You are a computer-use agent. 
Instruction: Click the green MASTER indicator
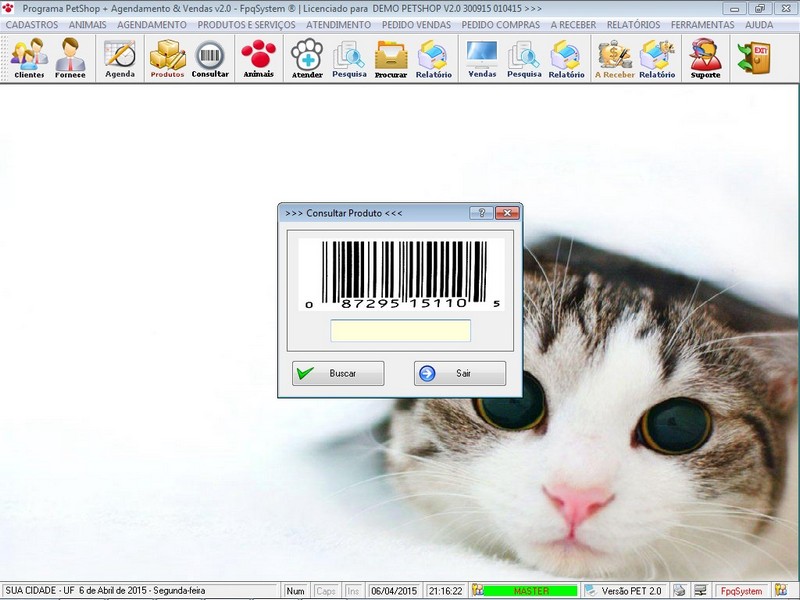coord(531,591)
